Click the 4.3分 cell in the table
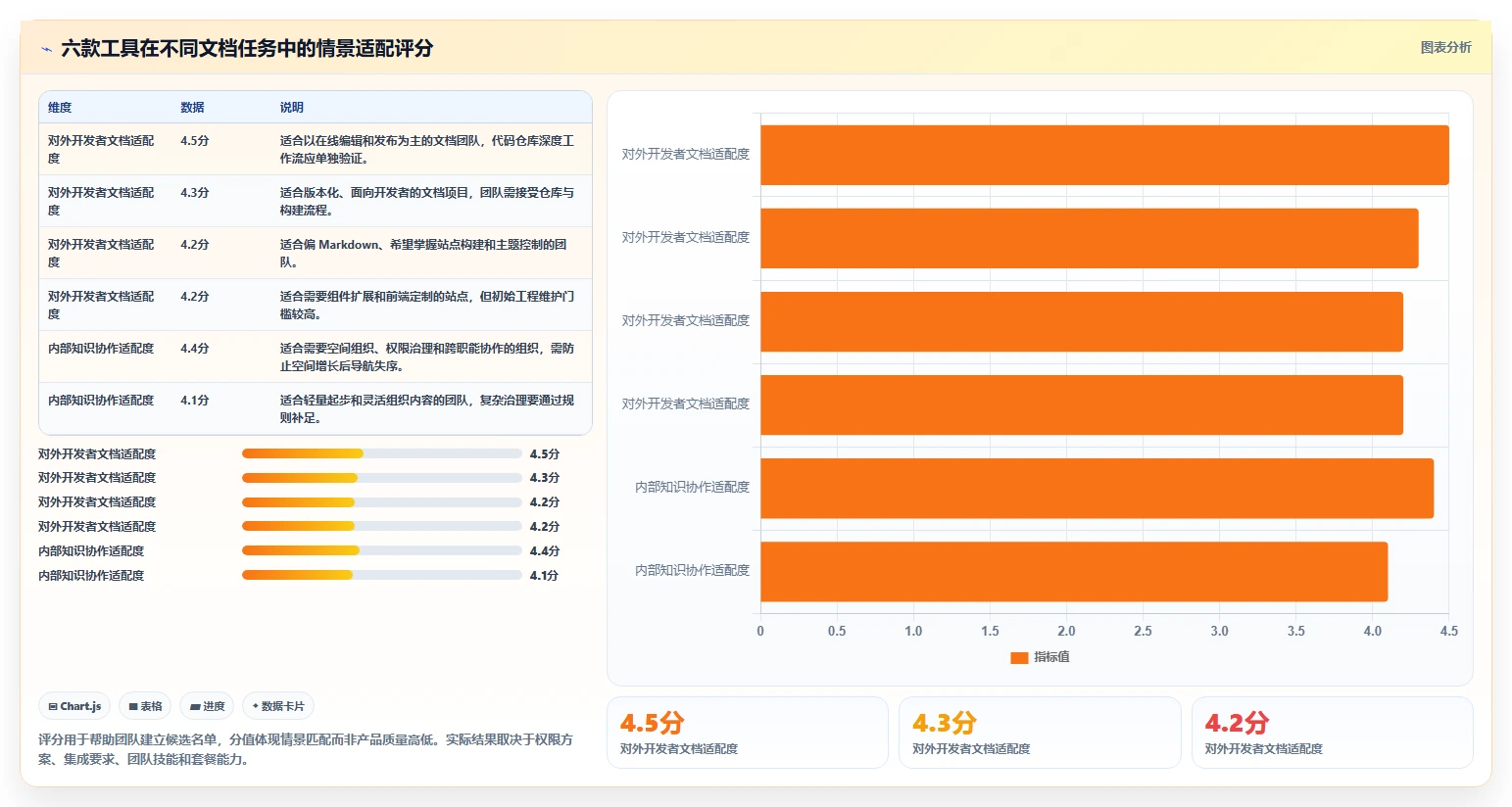The image size is (1512, 807). click(x=195, y=193)
